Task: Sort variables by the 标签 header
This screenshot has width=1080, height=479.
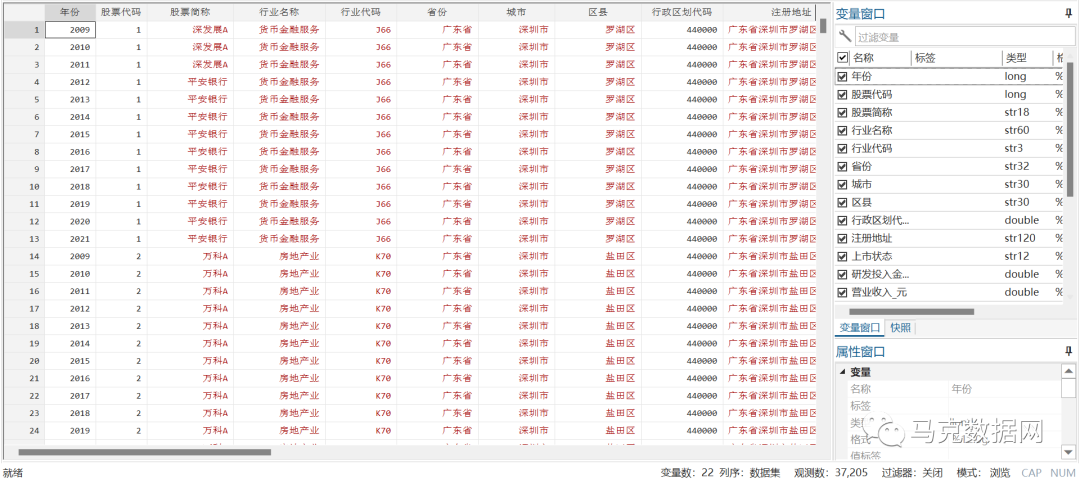Action: (x=957, y=58)
